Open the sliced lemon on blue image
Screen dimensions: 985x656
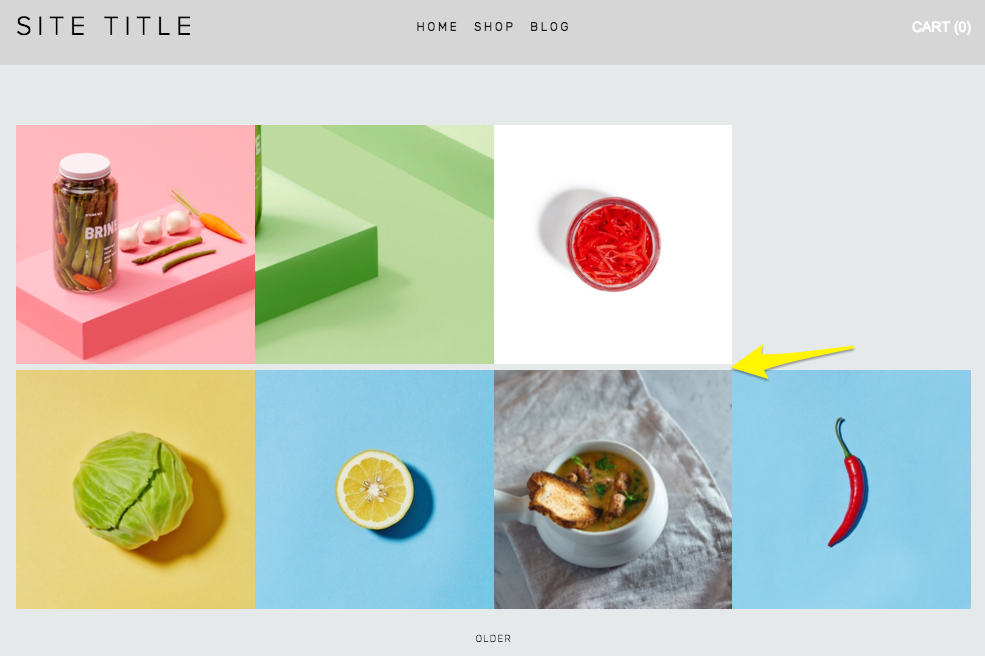pos(374,489)
